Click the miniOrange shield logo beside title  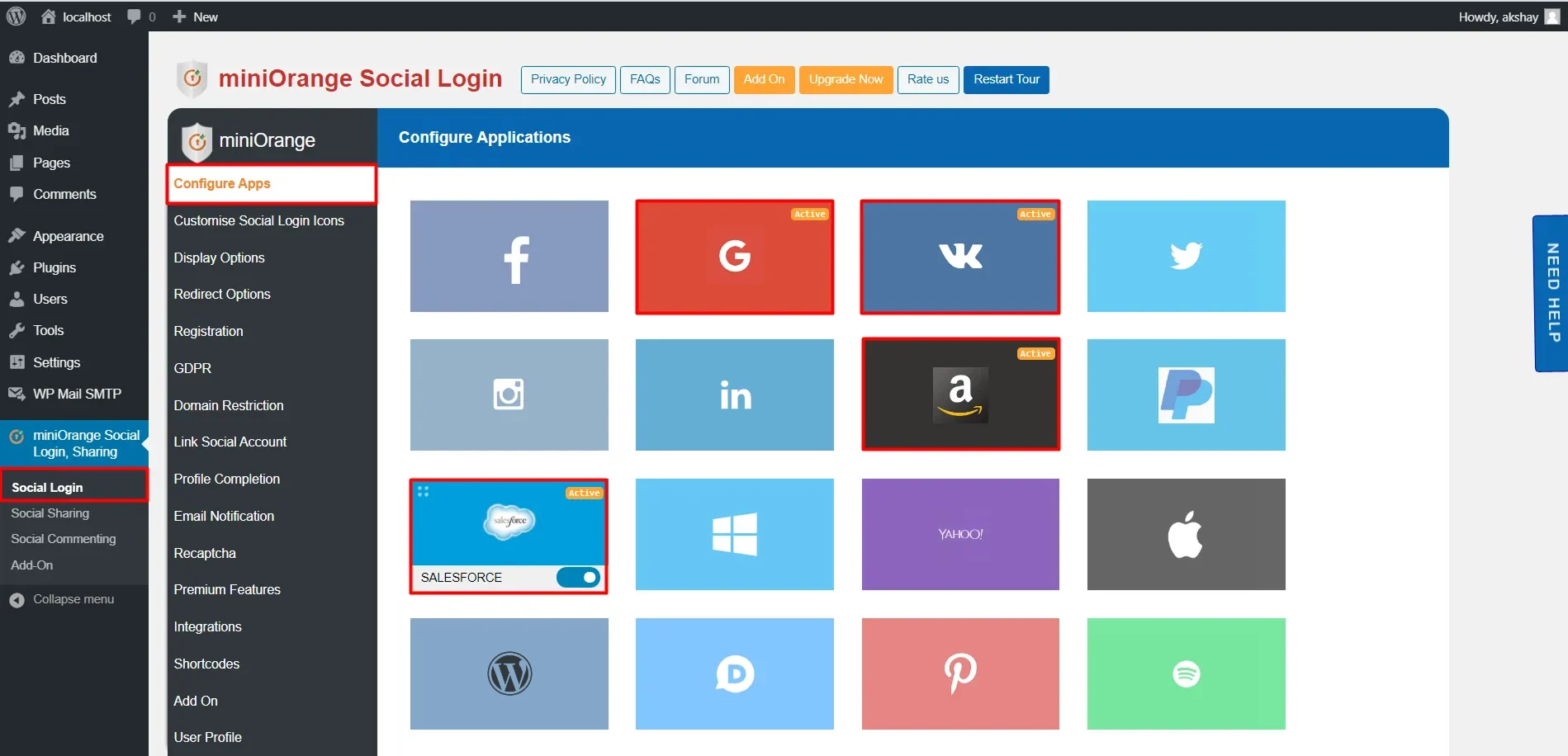tap(192, 78)
